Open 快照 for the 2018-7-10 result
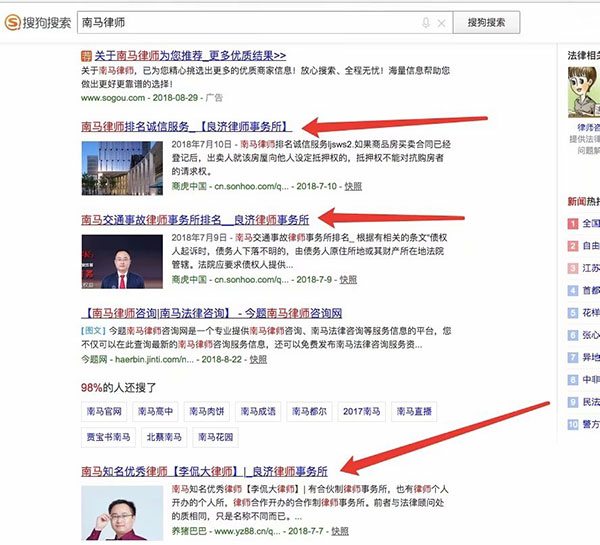 point(353,186)
